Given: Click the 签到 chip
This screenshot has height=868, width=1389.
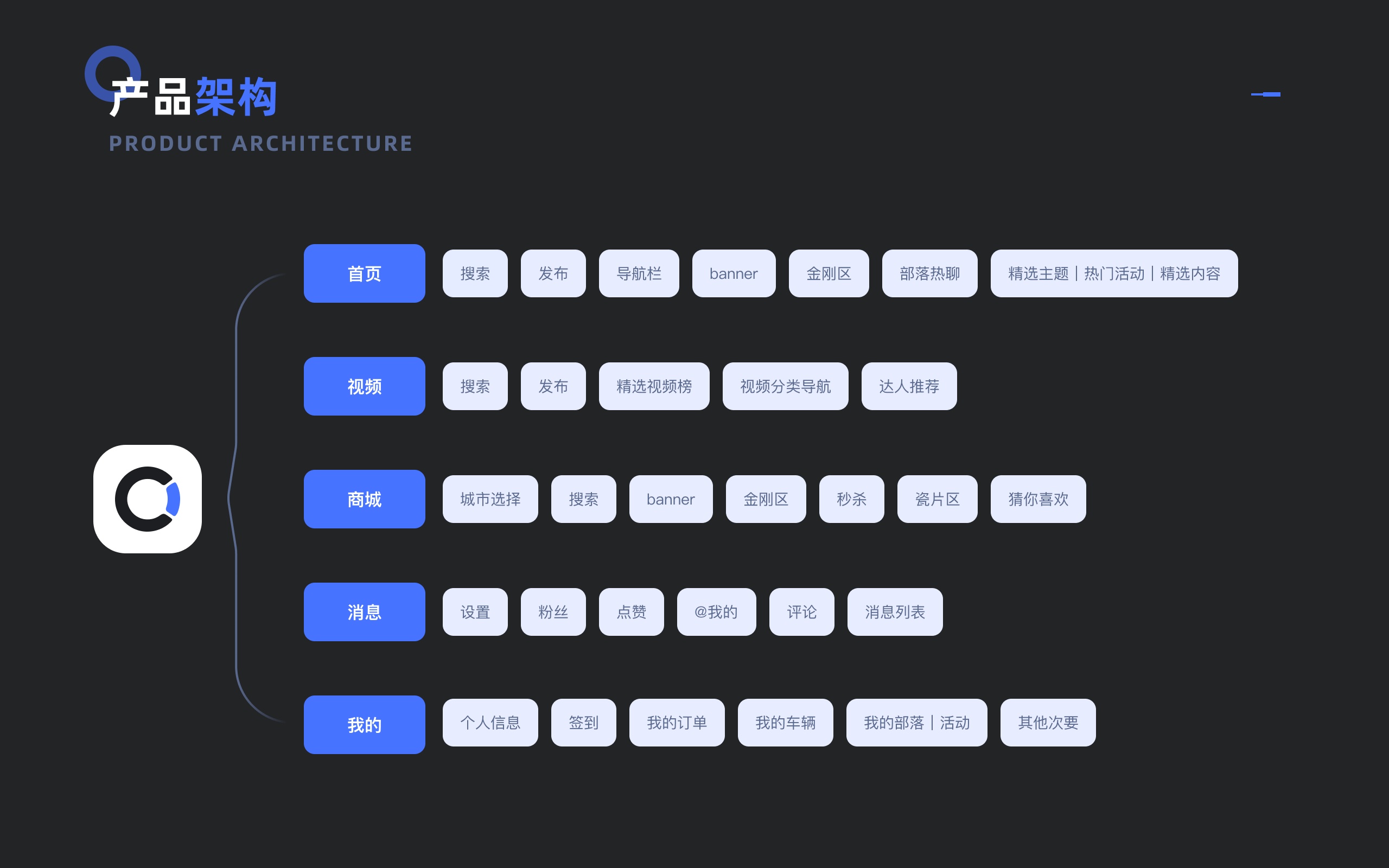Looking at the screenshot, I should (x=583, y=722).
